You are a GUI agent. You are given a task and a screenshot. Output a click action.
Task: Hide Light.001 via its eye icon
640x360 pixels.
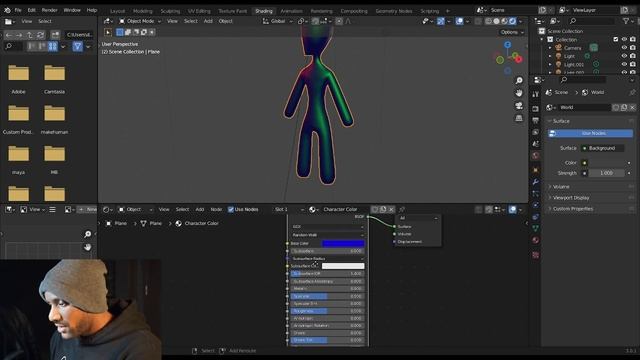pyautogui.click(x=624, y=64)
